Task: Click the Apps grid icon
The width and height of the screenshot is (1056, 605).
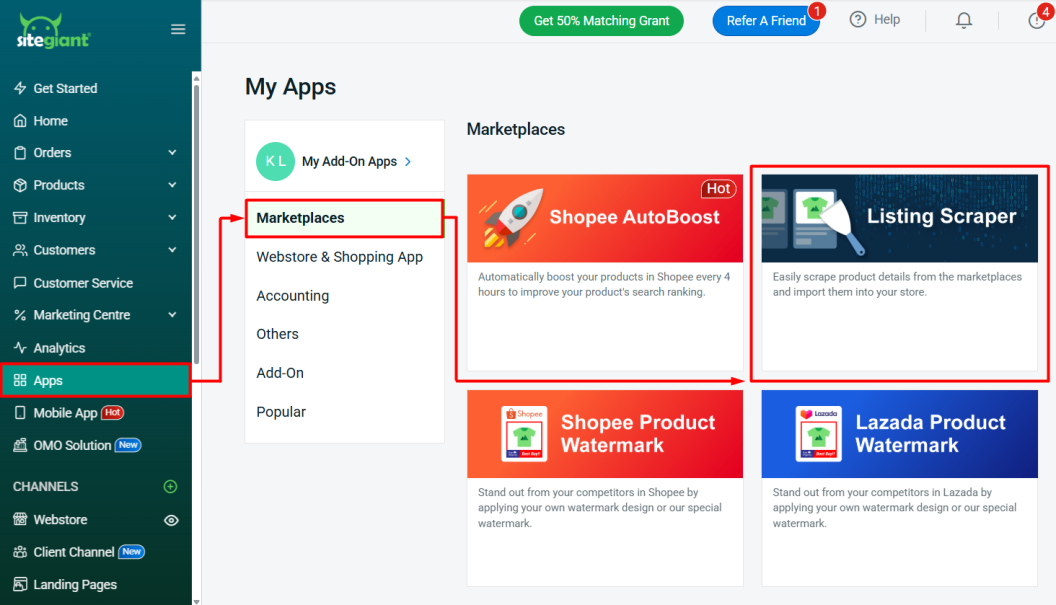Action: [20, 381]
